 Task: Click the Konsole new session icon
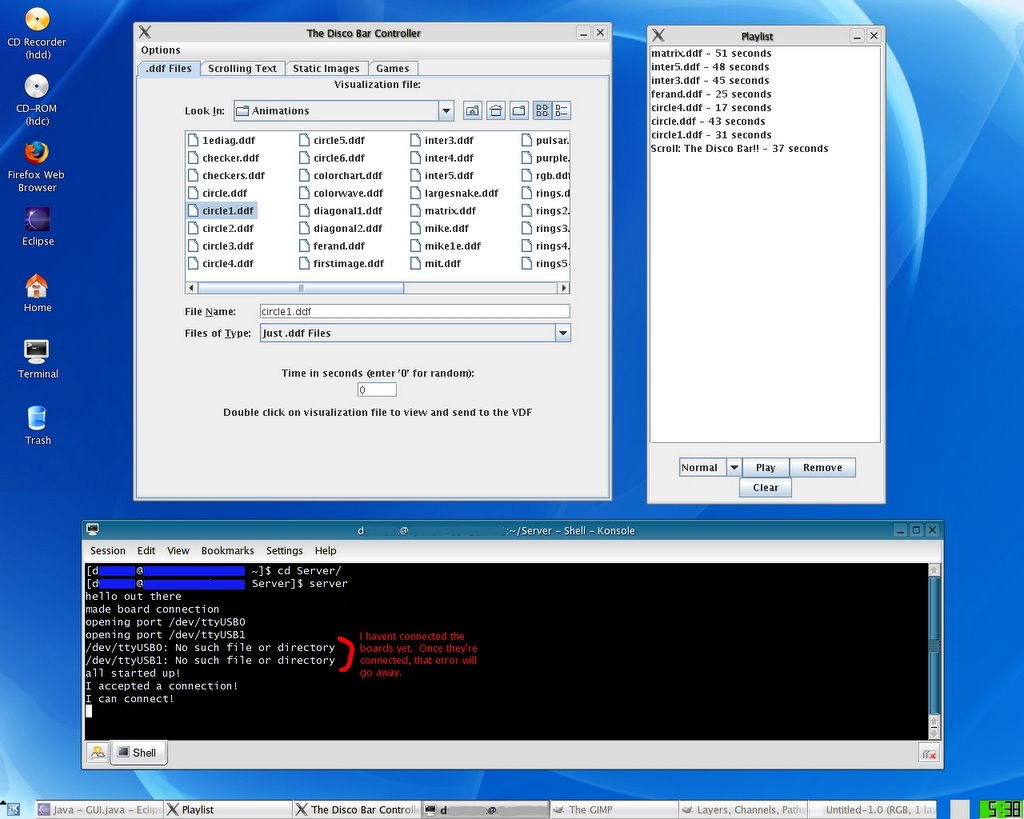pyautogui.click(x=96, y=753)
